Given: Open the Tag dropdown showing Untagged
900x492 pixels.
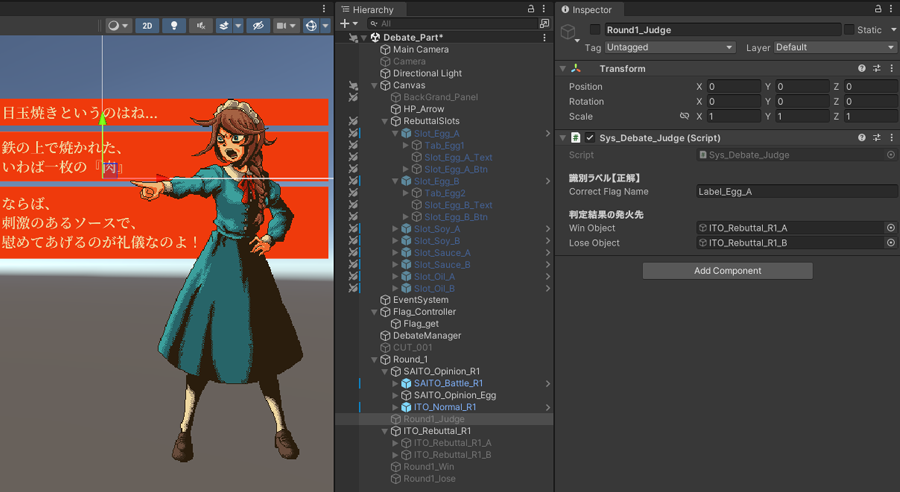Looking at the screenshot, I should [x=669, y=47].
